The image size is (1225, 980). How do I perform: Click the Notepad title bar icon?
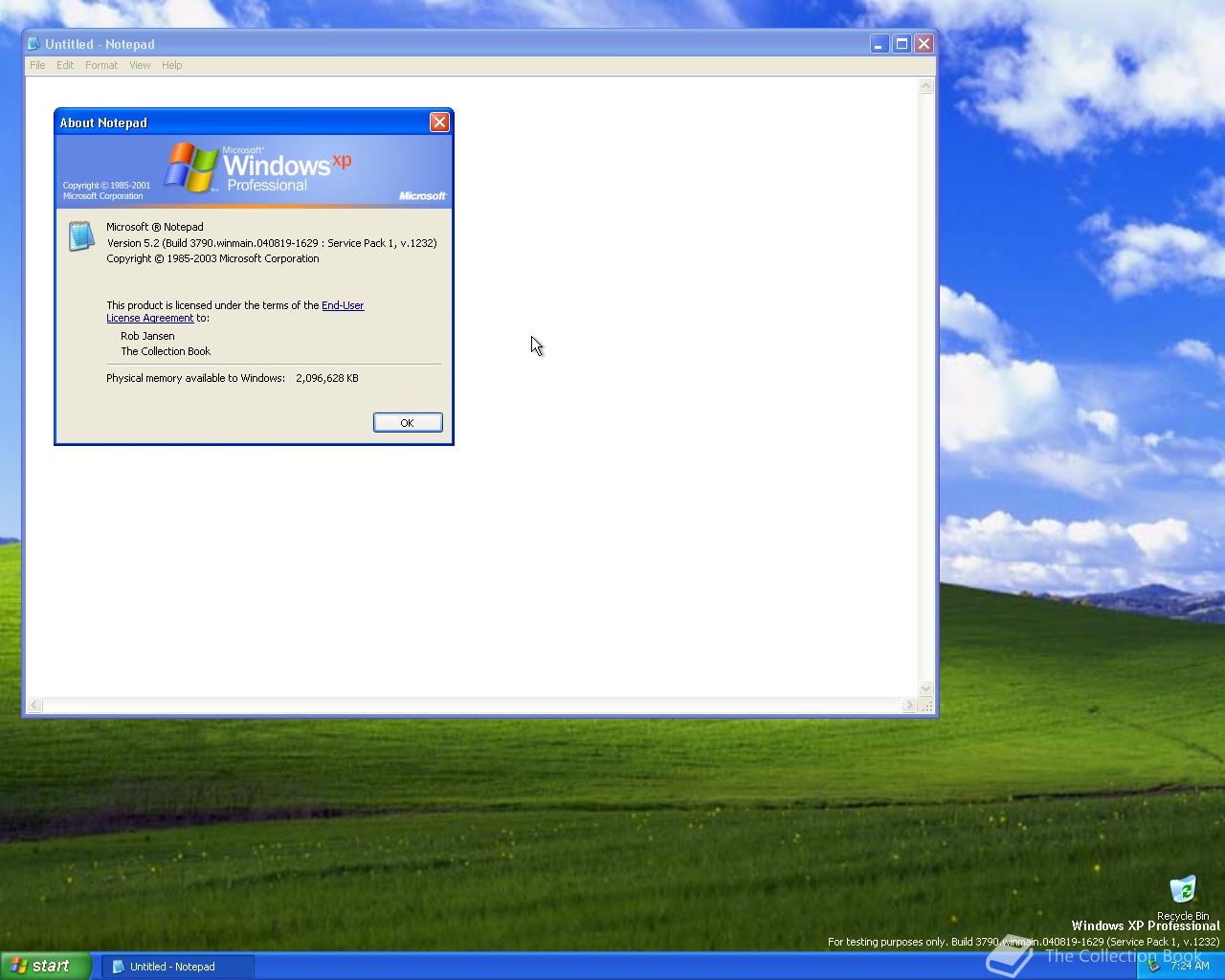click(34, 44)
